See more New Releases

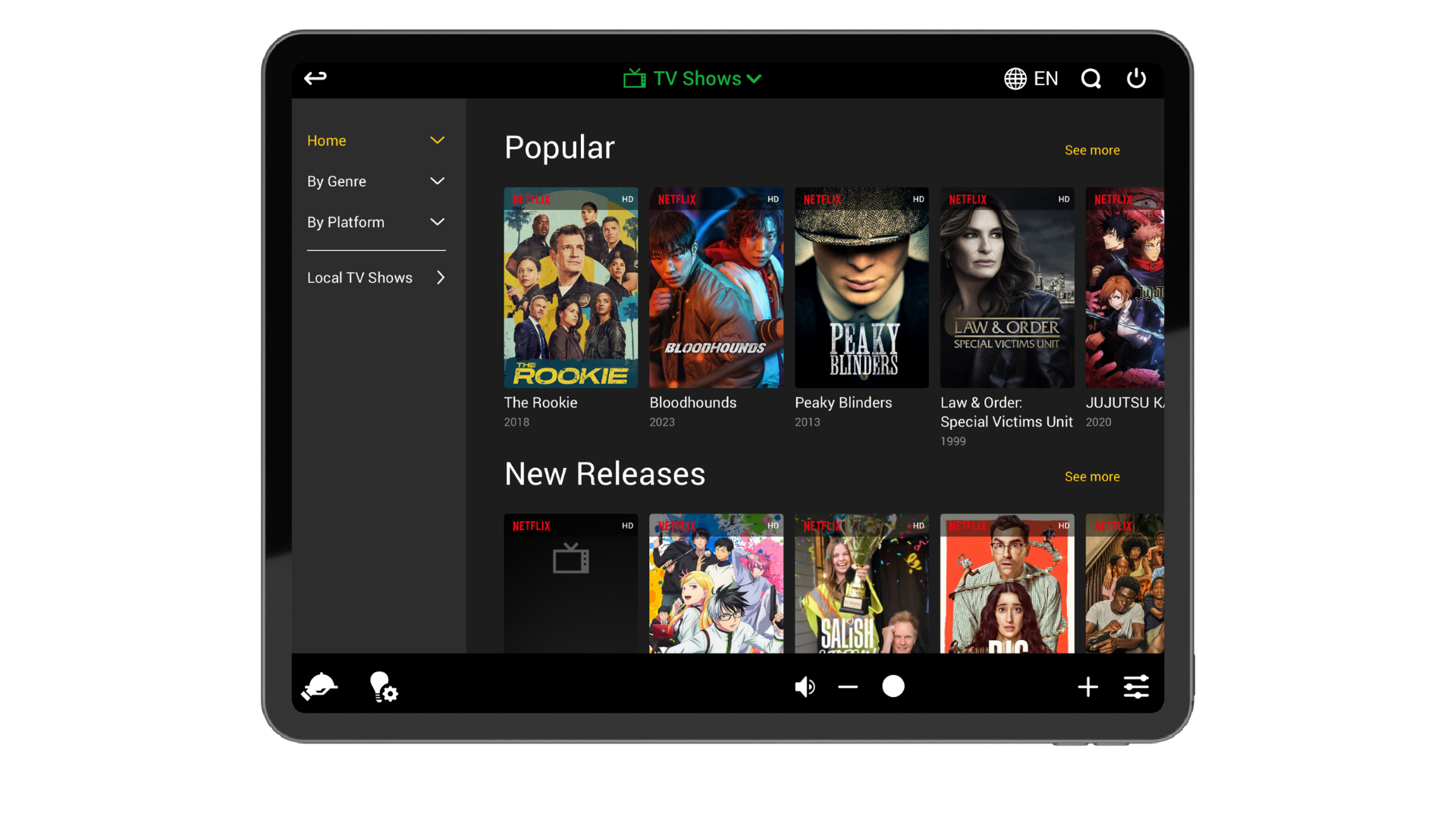point(1092,476)
